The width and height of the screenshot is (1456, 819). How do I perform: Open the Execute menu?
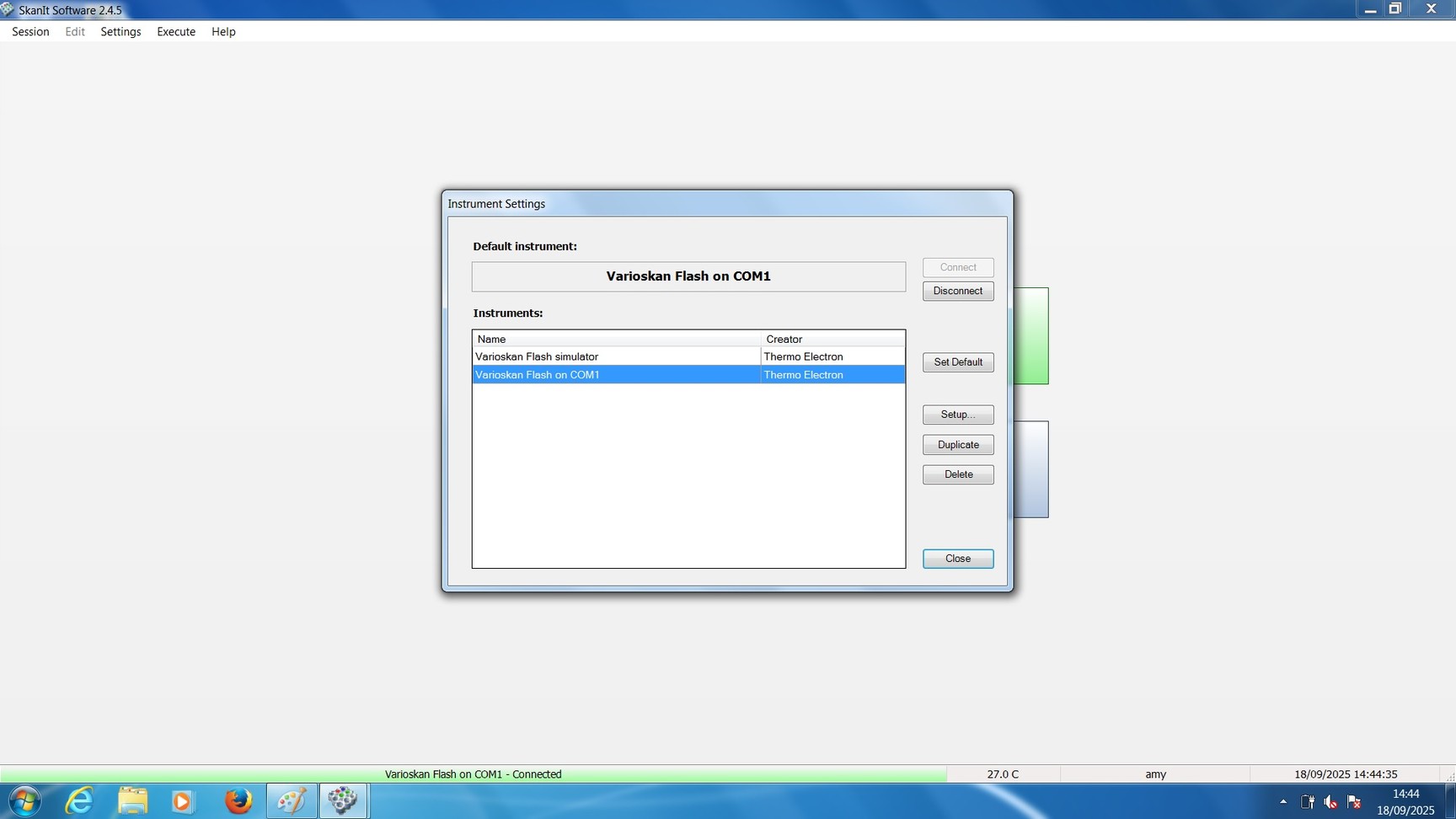tap(176, 32)
